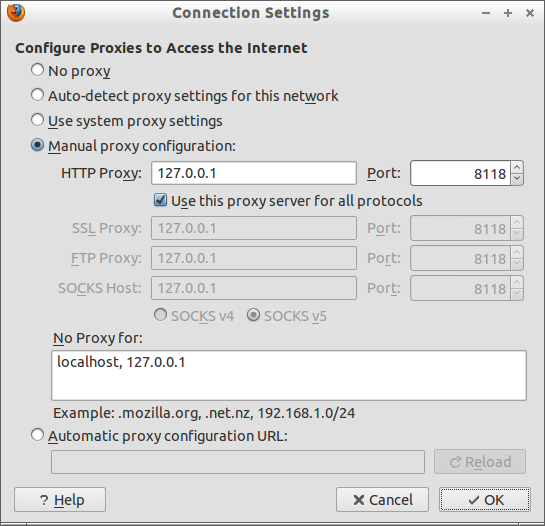Click the HTTP Proxy Port field
The height and width of the screenshot is (526, 545).
(x=460, y=173)
